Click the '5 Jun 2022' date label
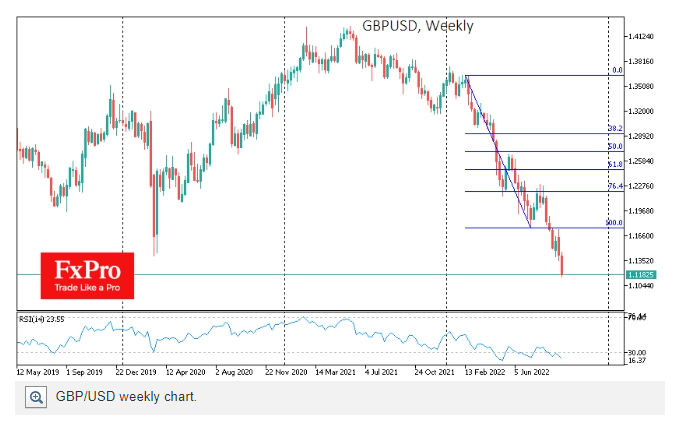Screen dimensions: 674x425 coord(532,372)
